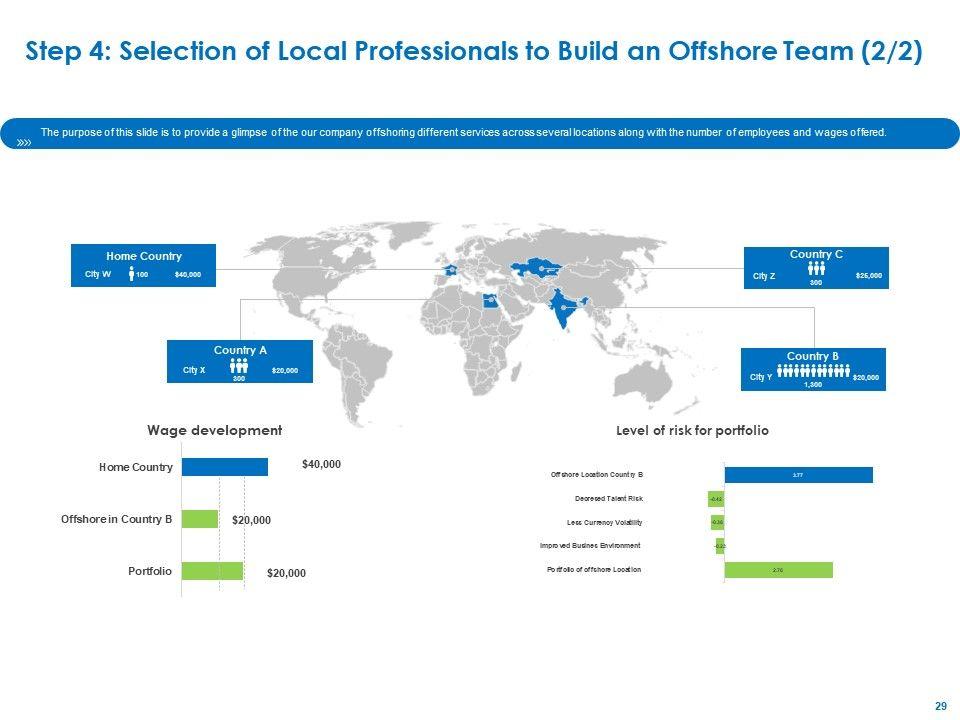Click the slide page number 29
This screenshot has height=720, width=960.
(x=941, y=706)
